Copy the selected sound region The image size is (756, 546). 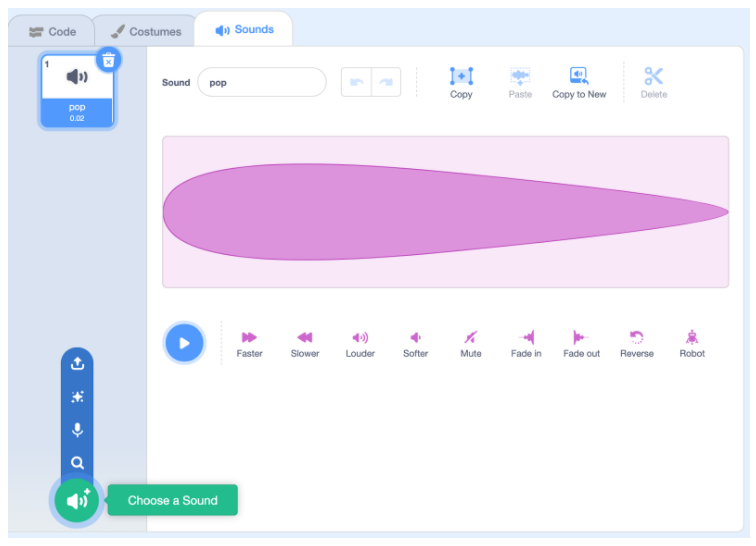[461, 83]
